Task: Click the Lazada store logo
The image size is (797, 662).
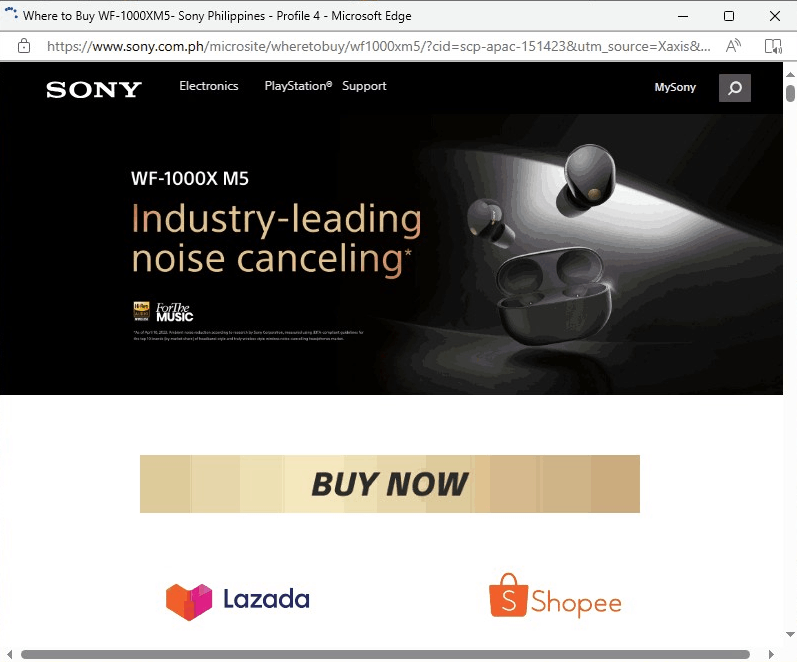Action: [237, 601]
